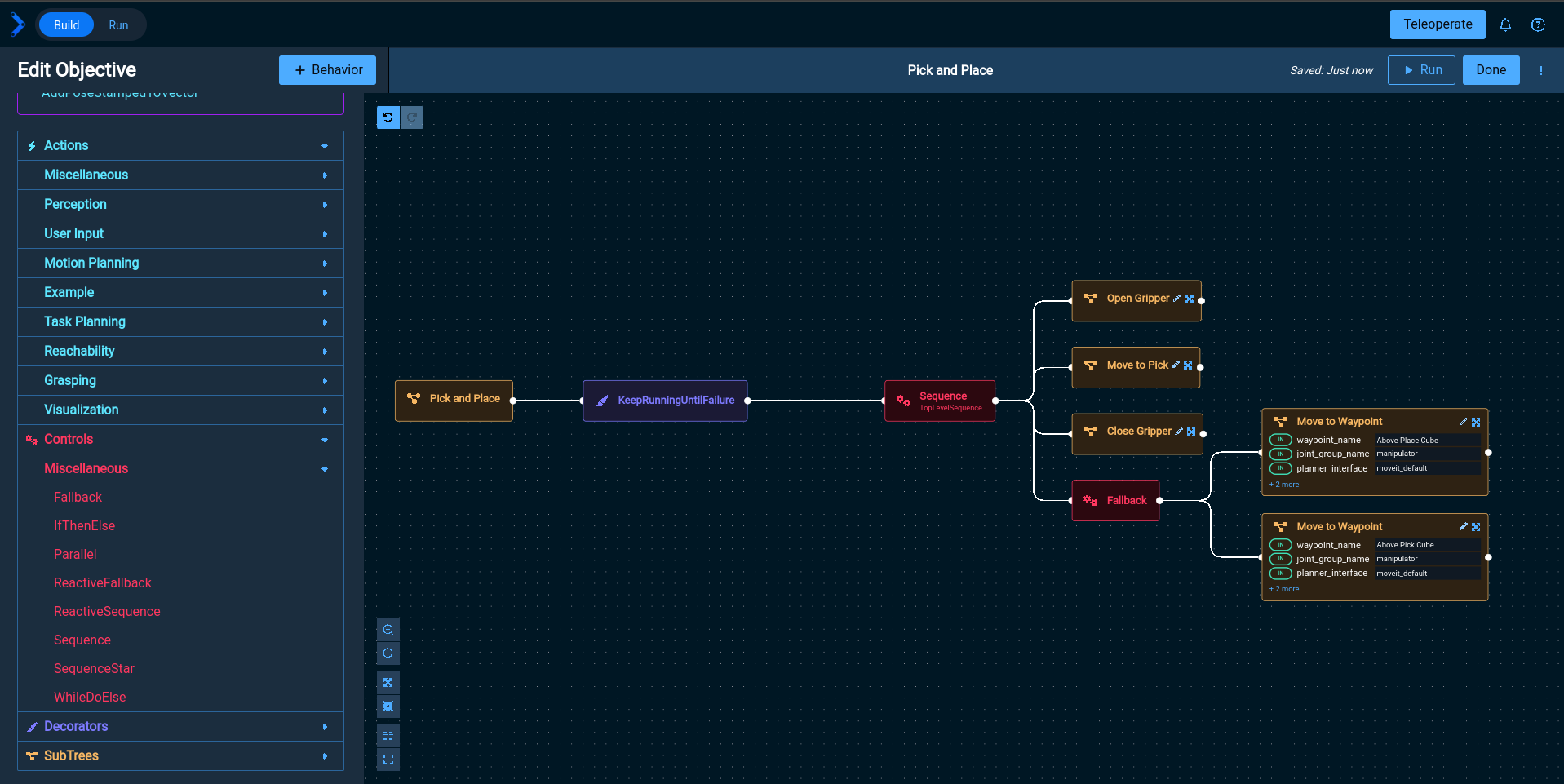Click the expand all nodes icon
Image resolution: width=1564 pixels, height=784 pixels.
pos(388,683)
